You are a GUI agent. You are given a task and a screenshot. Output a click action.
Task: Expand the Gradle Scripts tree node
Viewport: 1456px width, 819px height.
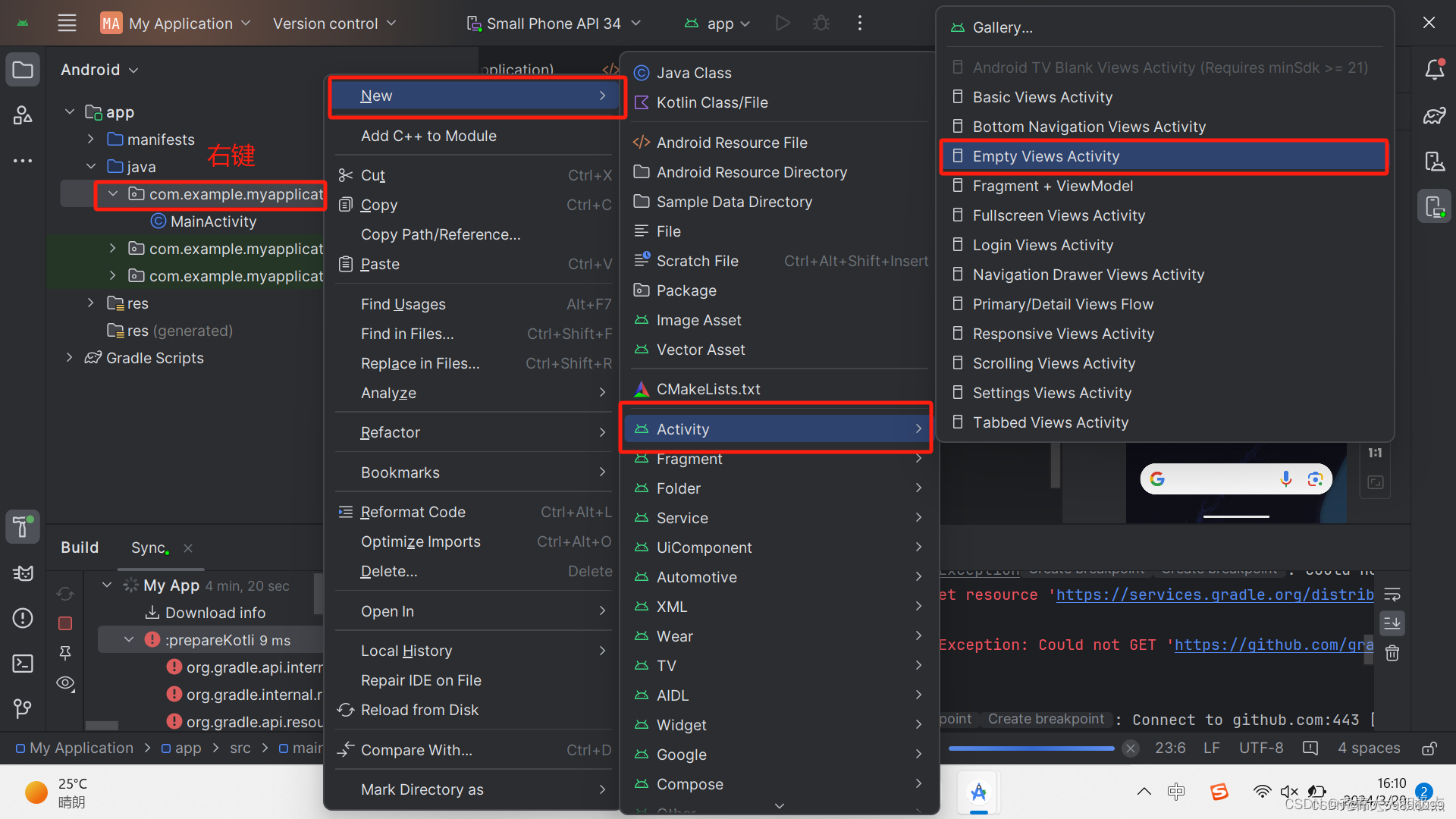point(69,357)
